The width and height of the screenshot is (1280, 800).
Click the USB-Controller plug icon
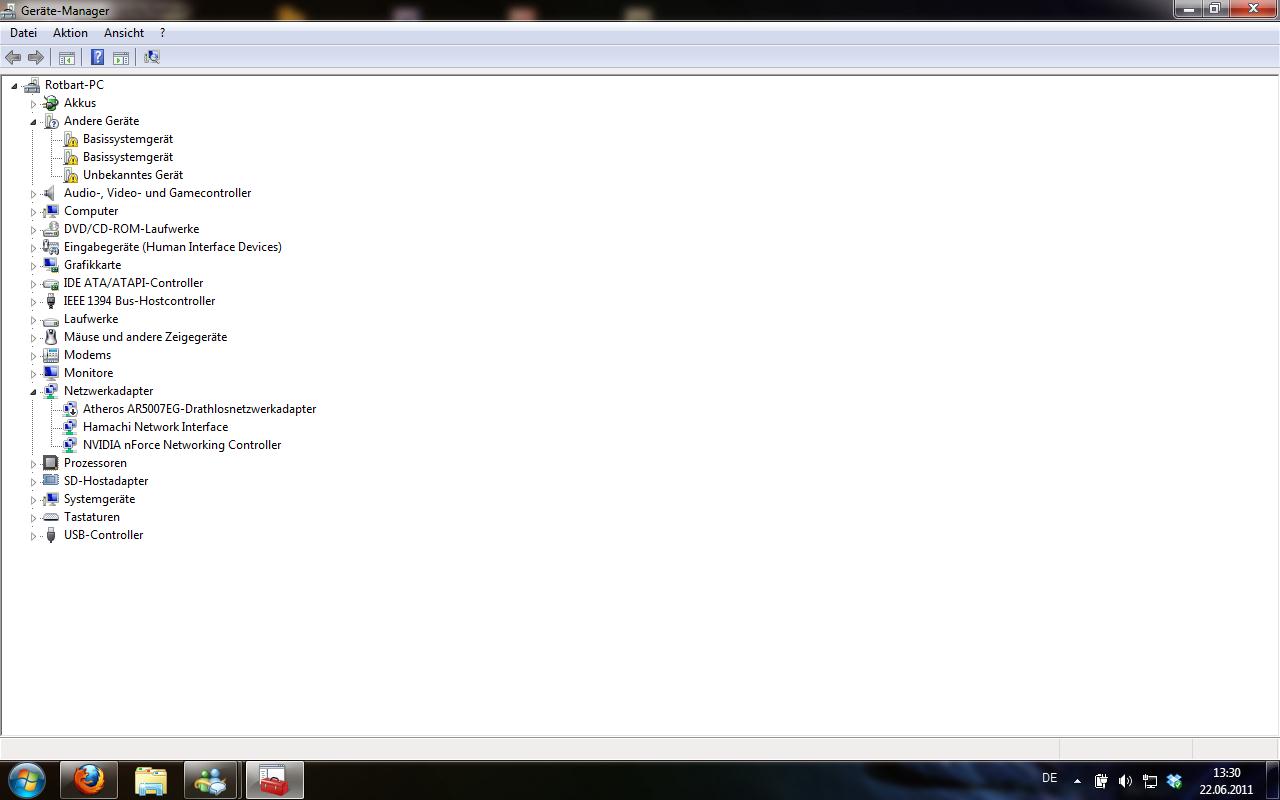51,535
